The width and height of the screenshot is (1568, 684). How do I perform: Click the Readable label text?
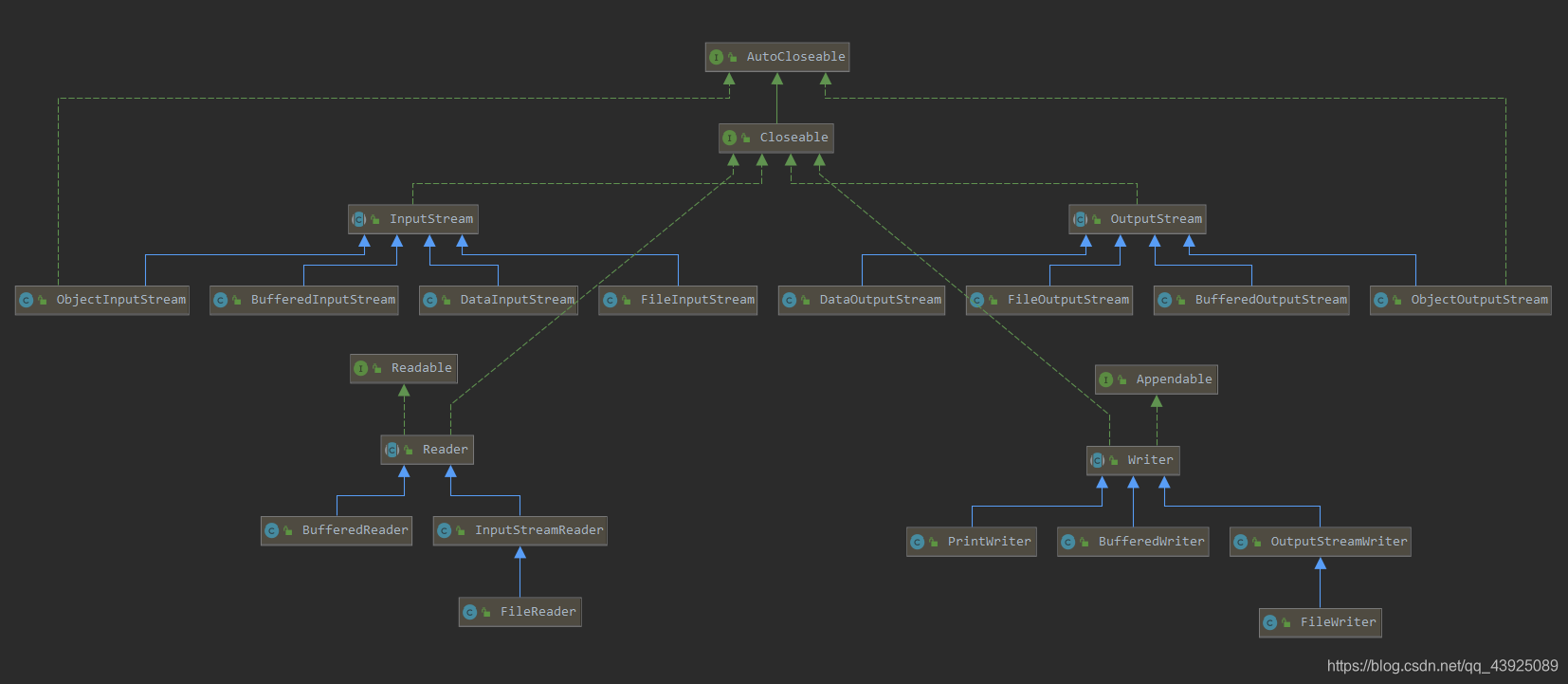pyautogui.click(x=422, y=368)
